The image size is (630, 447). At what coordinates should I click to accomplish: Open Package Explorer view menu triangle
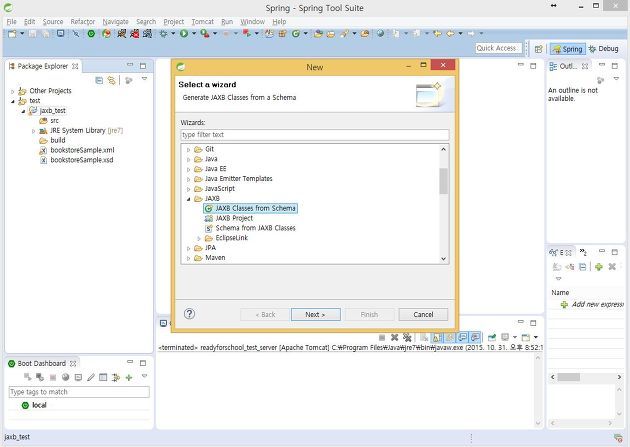(144, 79)
